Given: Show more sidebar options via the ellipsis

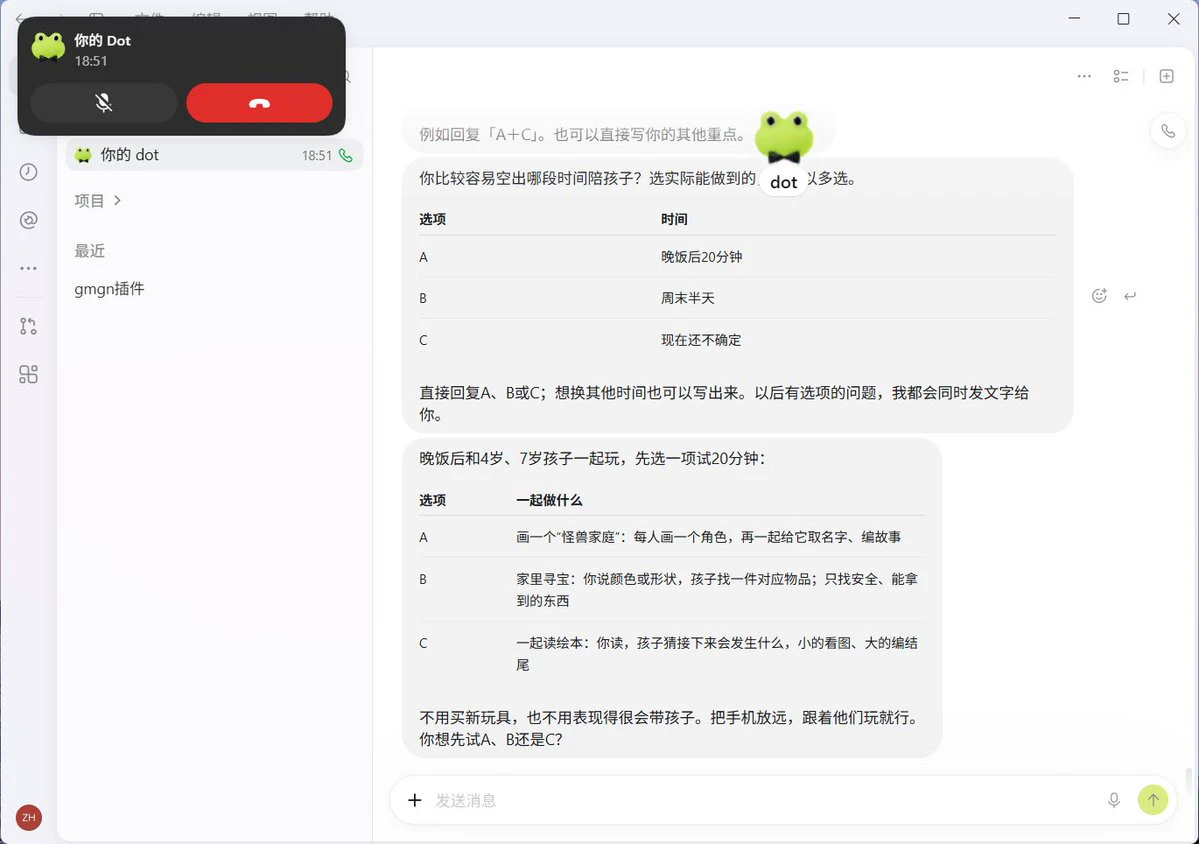Looking at the screenshot, I should (x=28, y=268).
